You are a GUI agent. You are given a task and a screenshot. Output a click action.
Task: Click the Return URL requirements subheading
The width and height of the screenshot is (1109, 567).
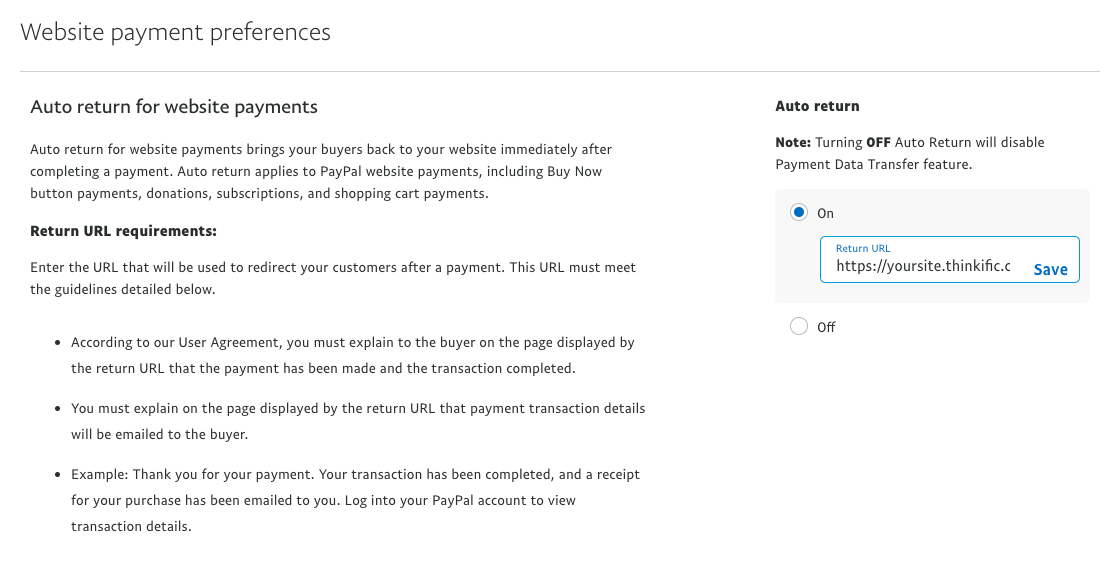click(124, 231)
